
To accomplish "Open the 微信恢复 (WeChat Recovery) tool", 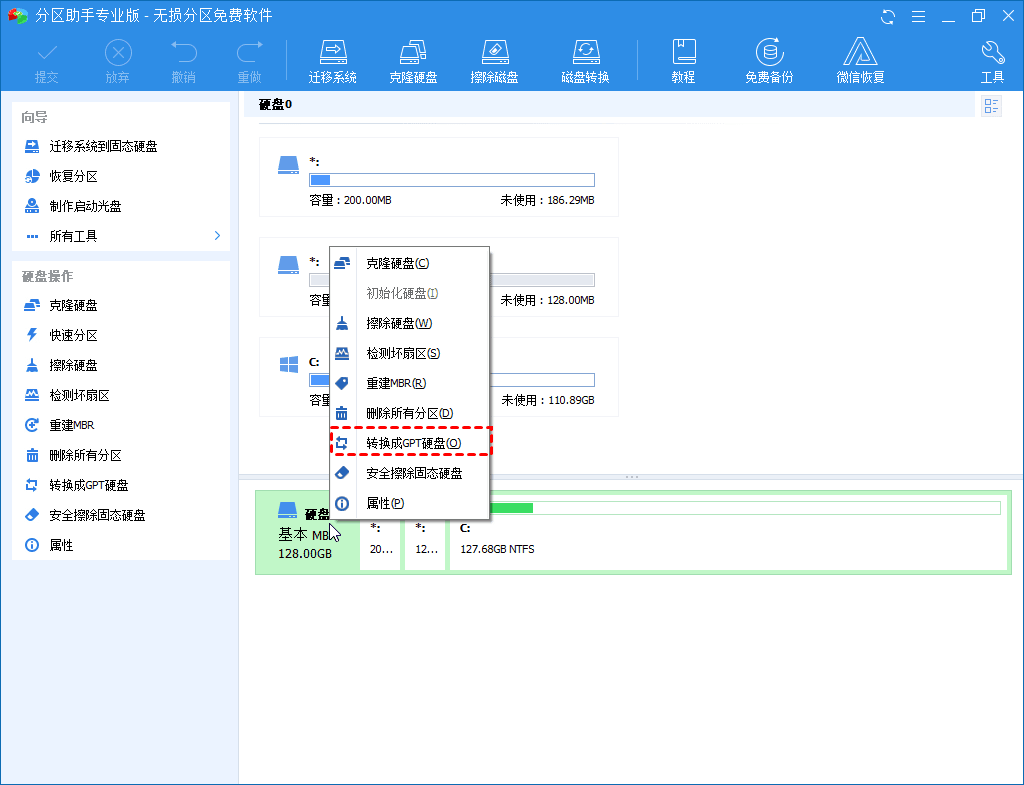I will (x=860, y=59).
